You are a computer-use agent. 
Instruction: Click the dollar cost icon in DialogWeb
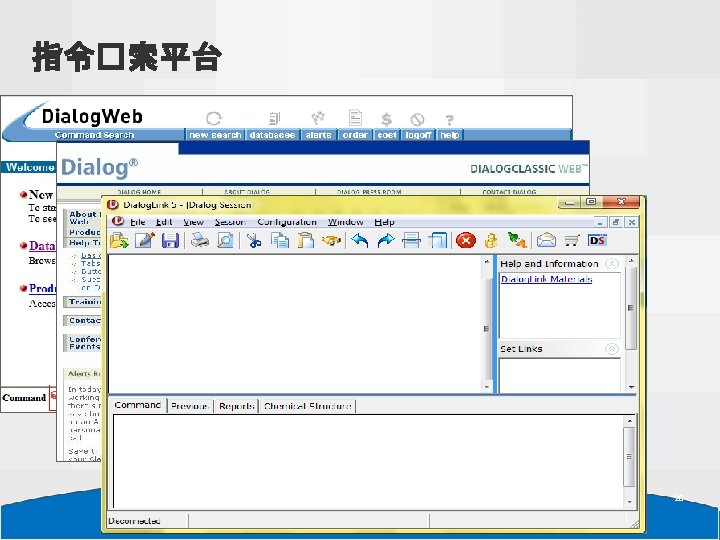click(387, 119)
